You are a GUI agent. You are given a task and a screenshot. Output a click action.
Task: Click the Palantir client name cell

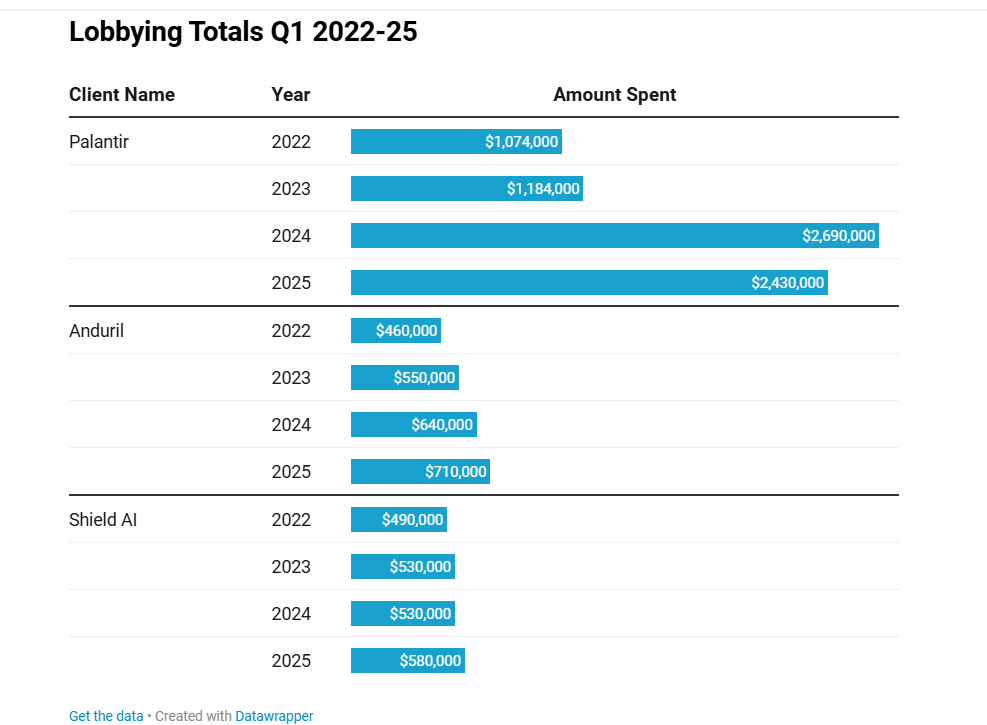pos(99,142)
